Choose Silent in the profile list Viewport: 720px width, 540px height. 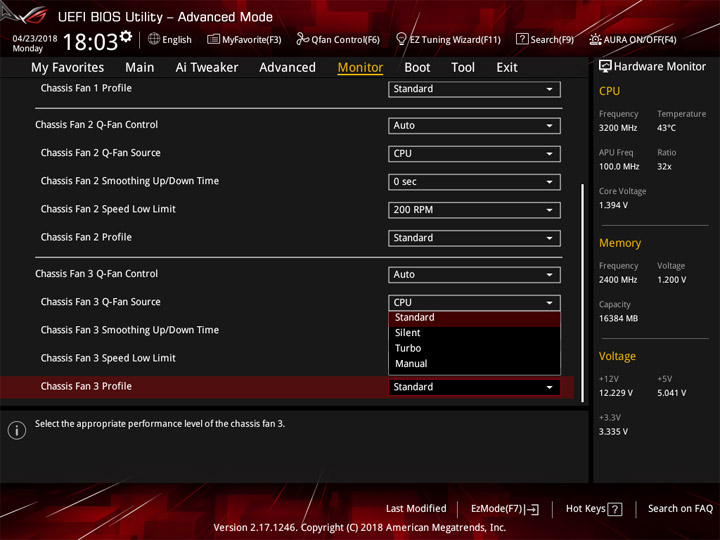tap(474, 333)
